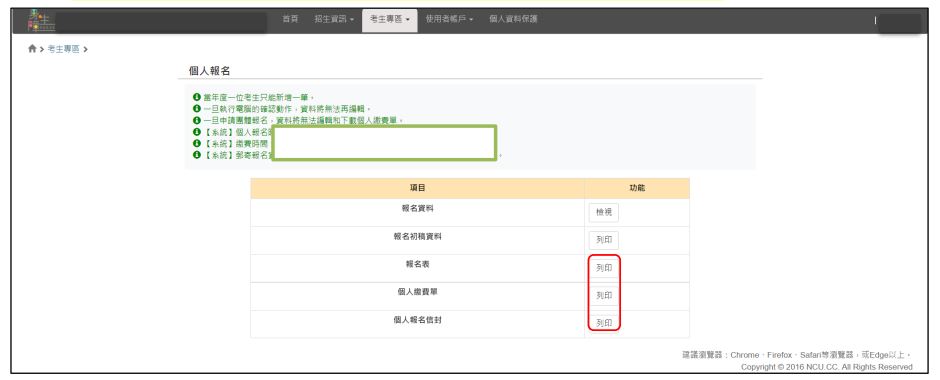Click 列印 button for 報名表
Image resolution: width=940 pixels, height=380 pixels.
(604, 268)
